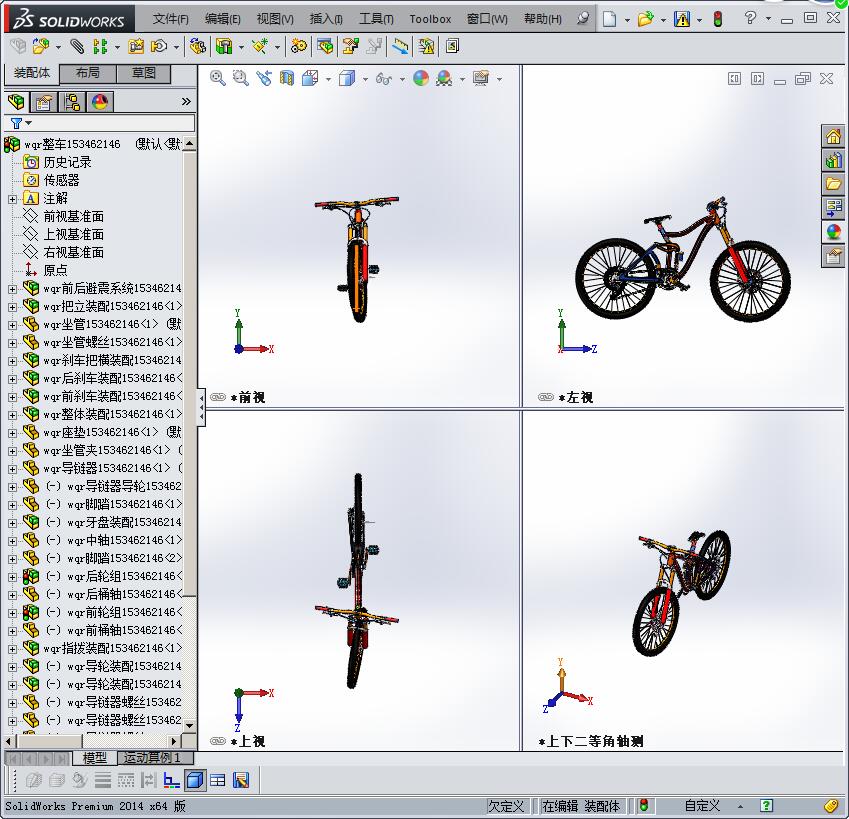Expand hidden manager tabs with chevron

[x=186, y=102]
